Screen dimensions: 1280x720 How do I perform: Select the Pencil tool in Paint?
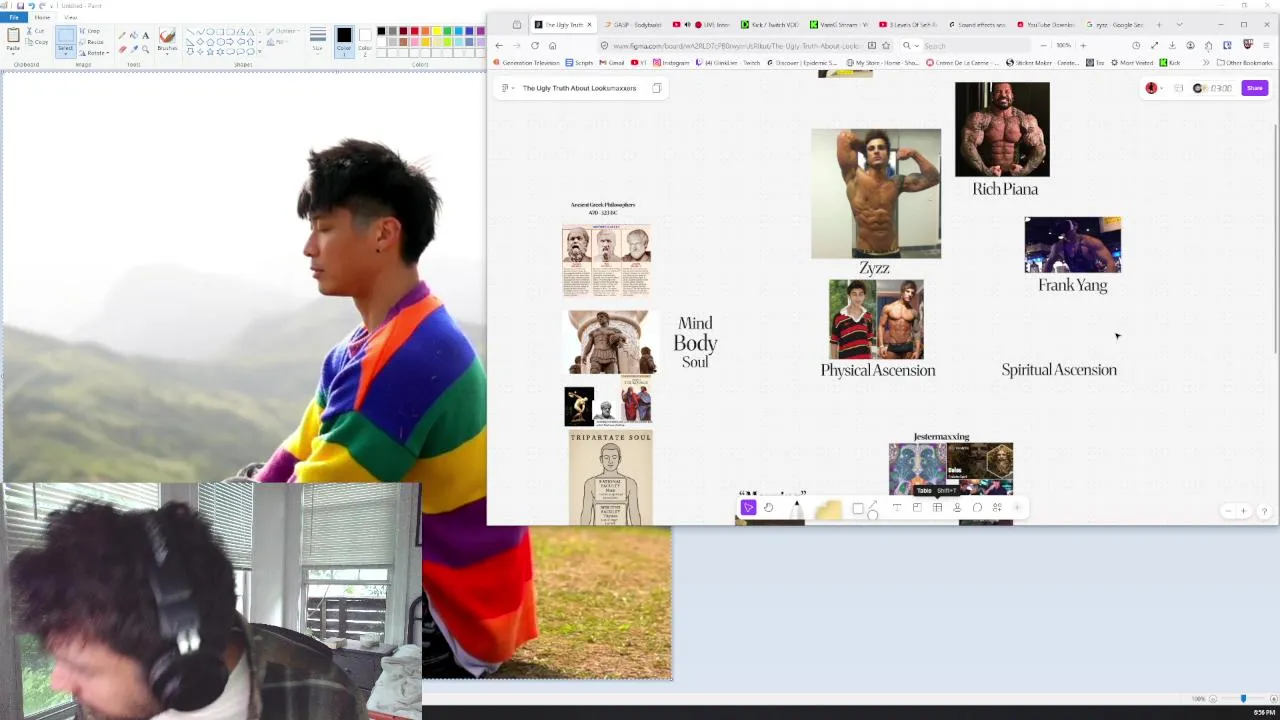122,35
